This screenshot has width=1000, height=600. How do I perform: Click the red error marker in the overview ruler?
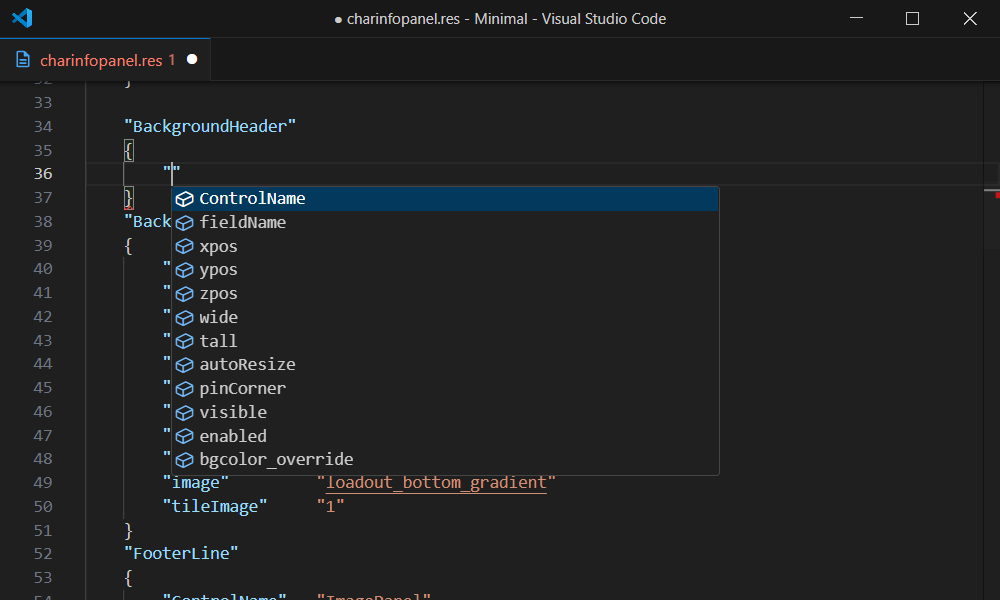click(997, 195)
